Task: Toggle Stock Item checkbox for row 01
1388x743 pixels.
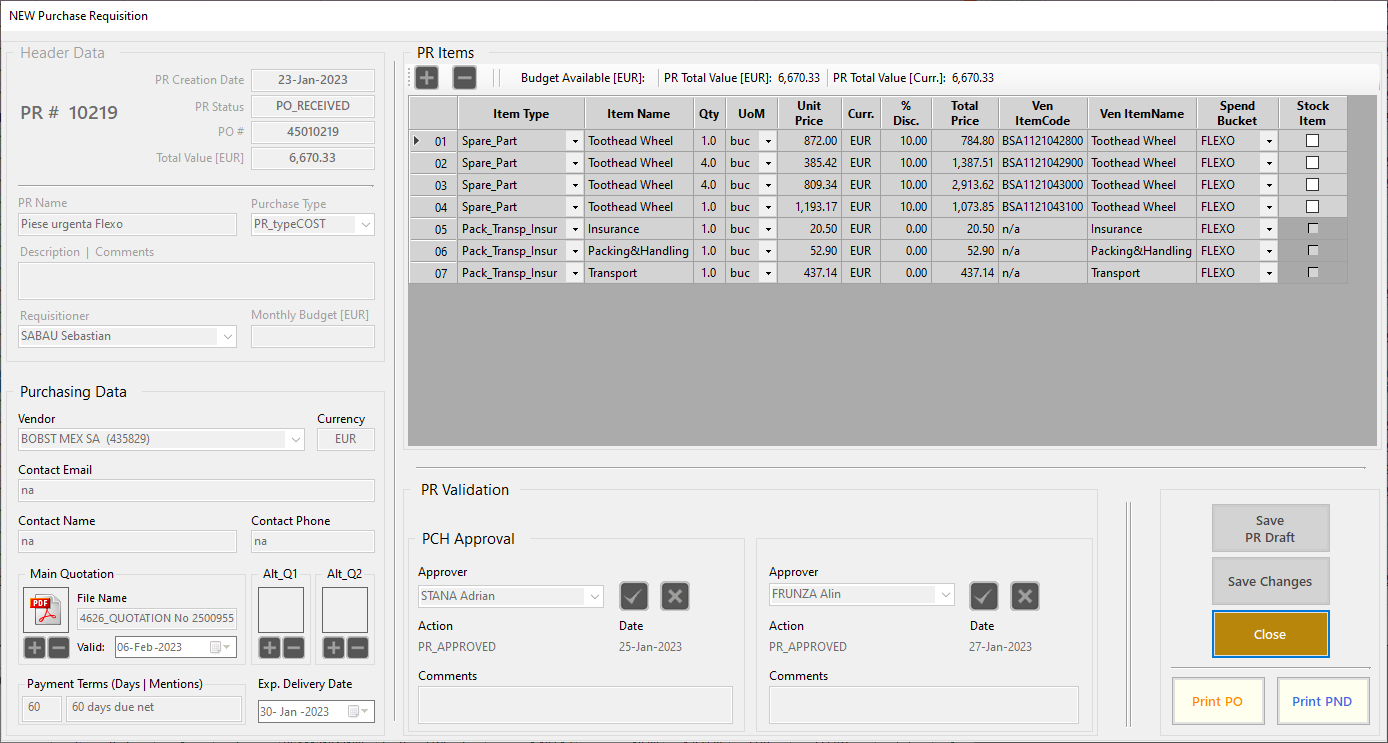Action: coord(1313,141)
